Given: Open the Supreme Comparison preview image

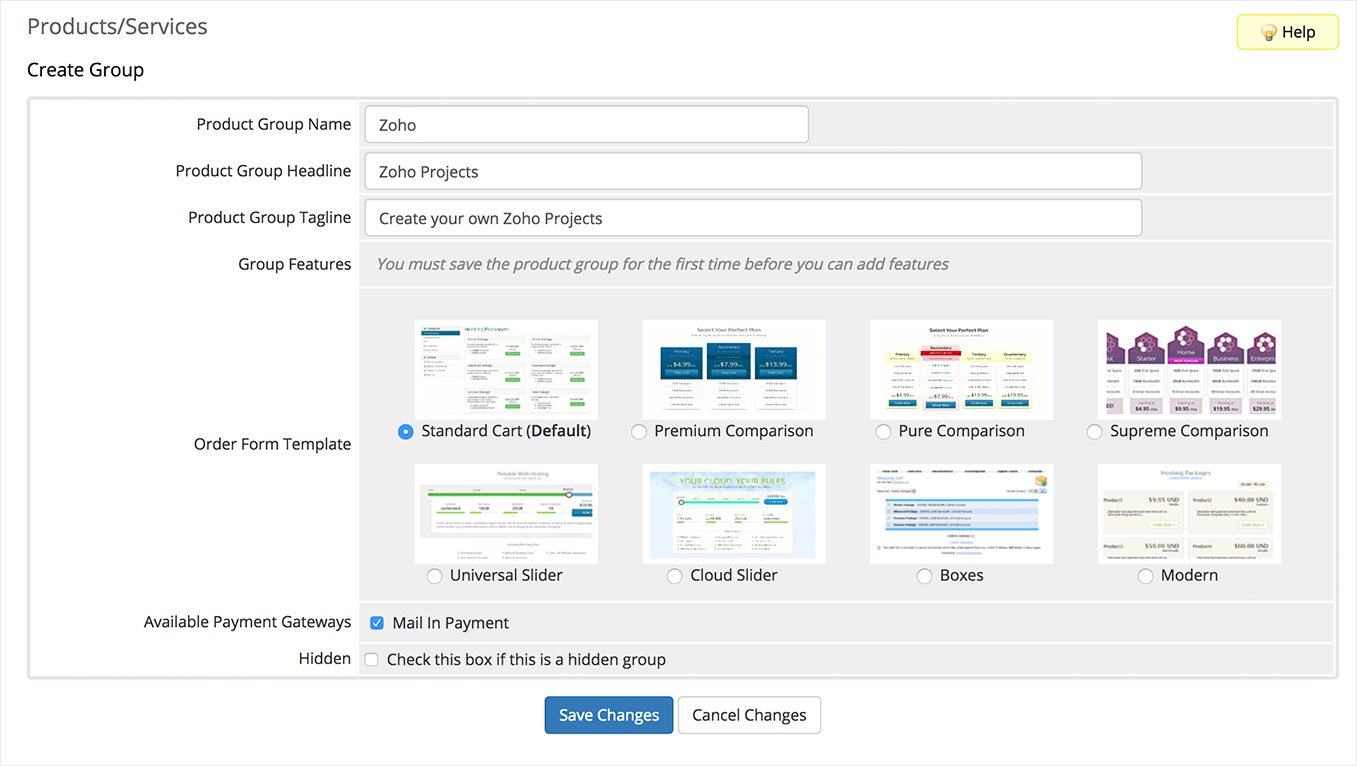Looking at the screenshot, I should coord(1189,369).
